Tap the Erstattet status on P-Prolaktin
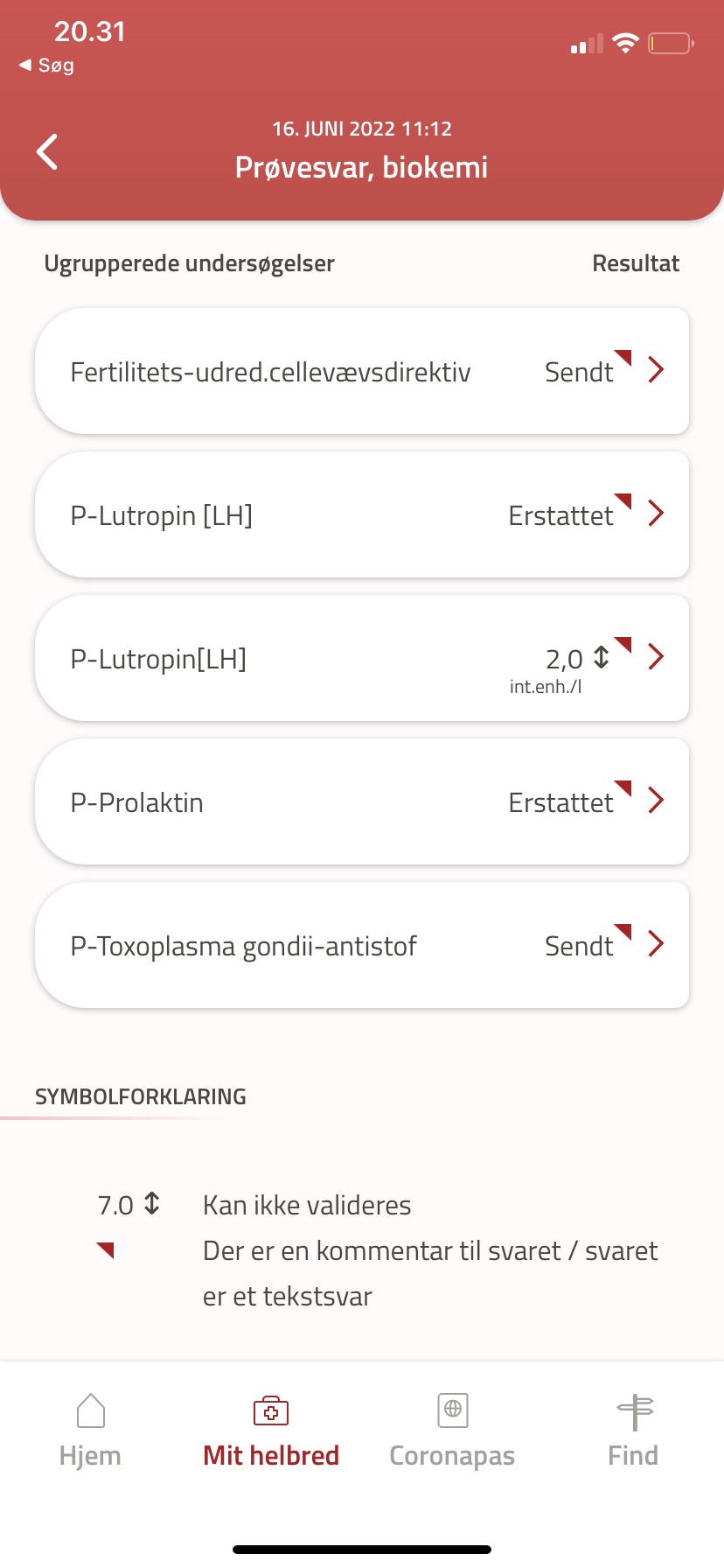Image resolution: width=724 pixels, height=1568 pixels. (560, 802)
